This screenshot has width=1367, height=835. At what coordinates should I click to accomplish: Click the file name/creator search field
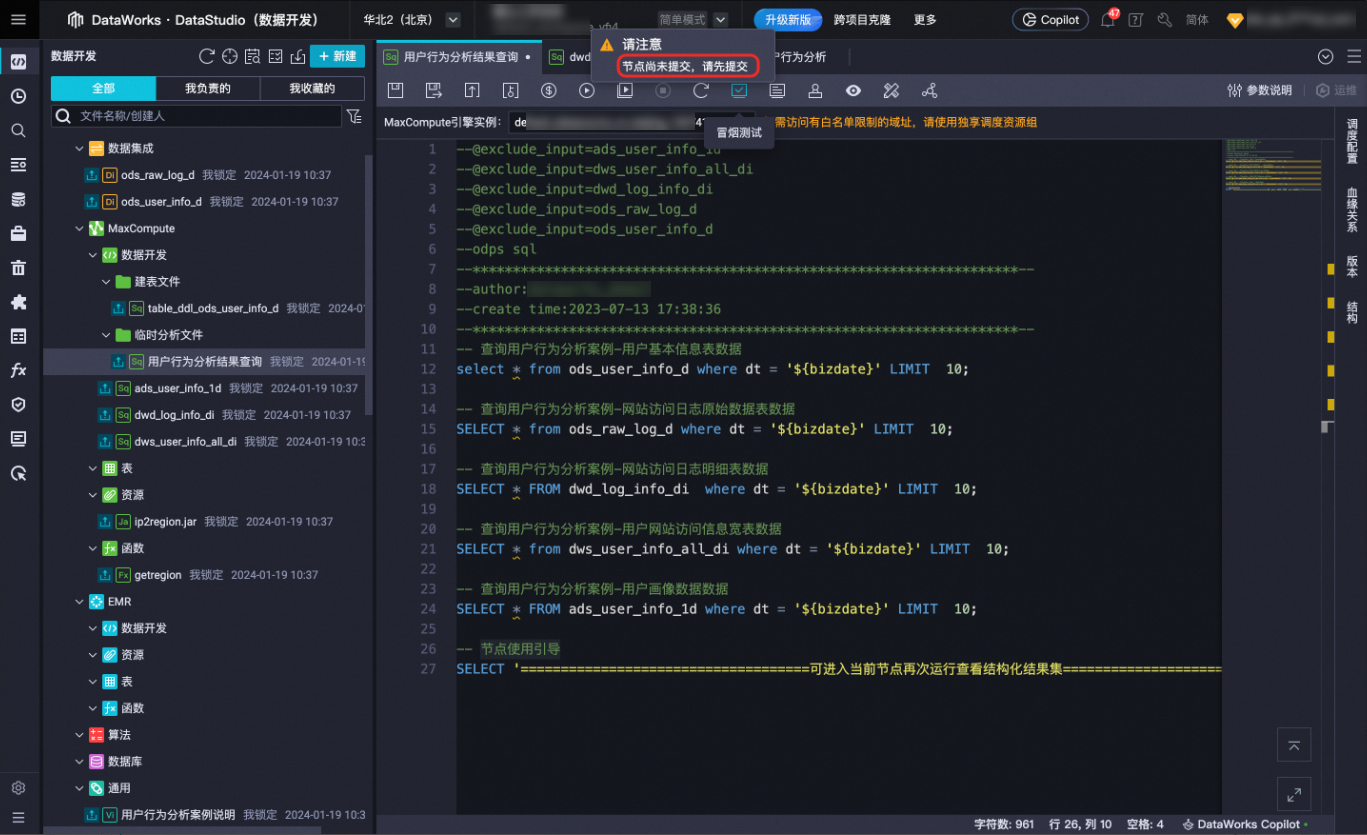coord(197,116)
